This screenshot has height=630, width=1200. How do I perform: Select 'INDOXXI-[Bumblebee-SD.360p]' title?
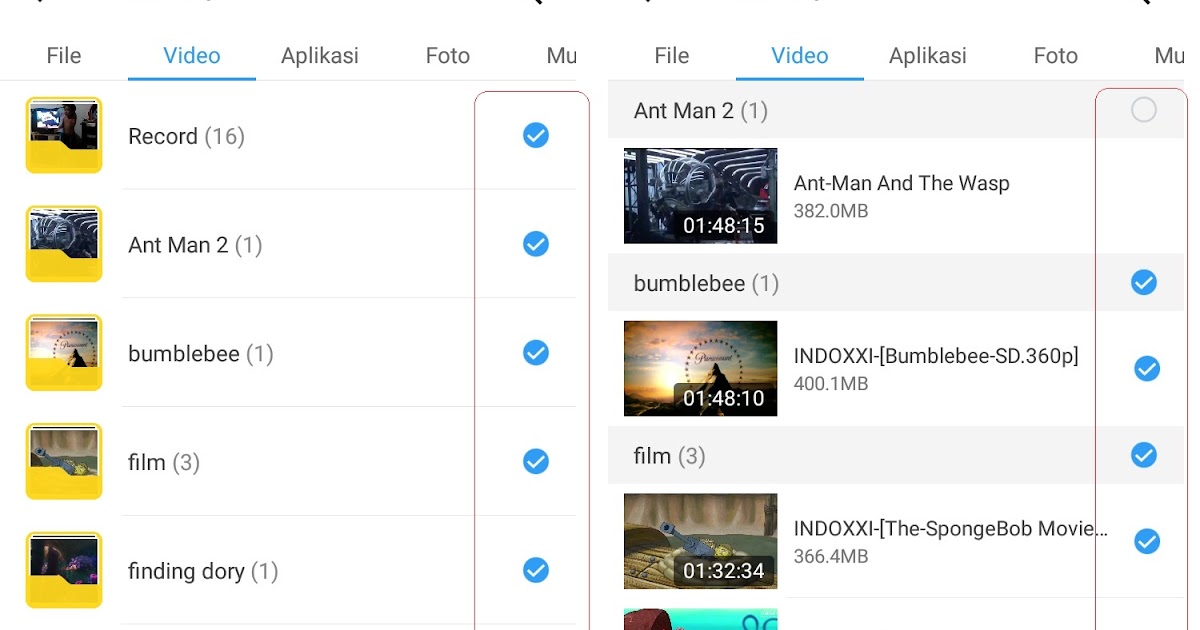coord(936,356)
